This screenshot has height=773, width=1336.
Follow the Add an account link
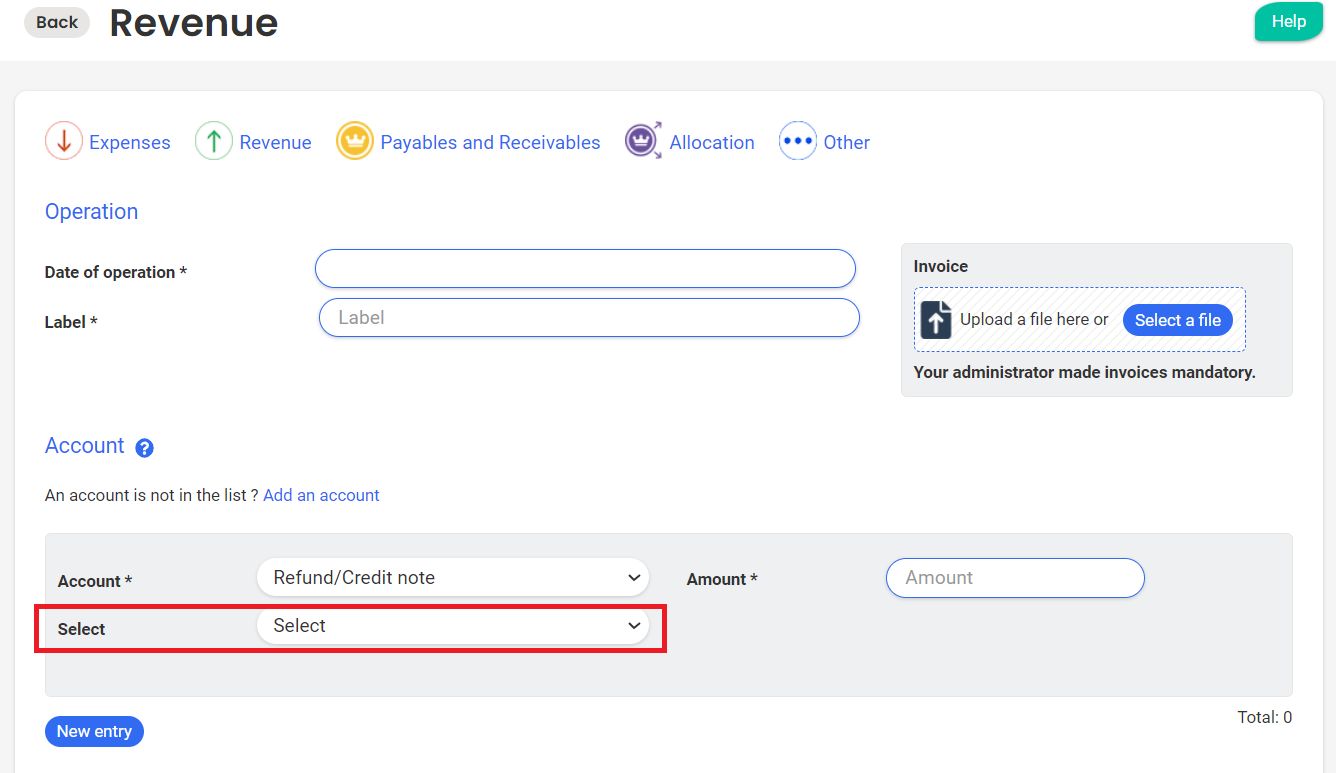point(321,495)
